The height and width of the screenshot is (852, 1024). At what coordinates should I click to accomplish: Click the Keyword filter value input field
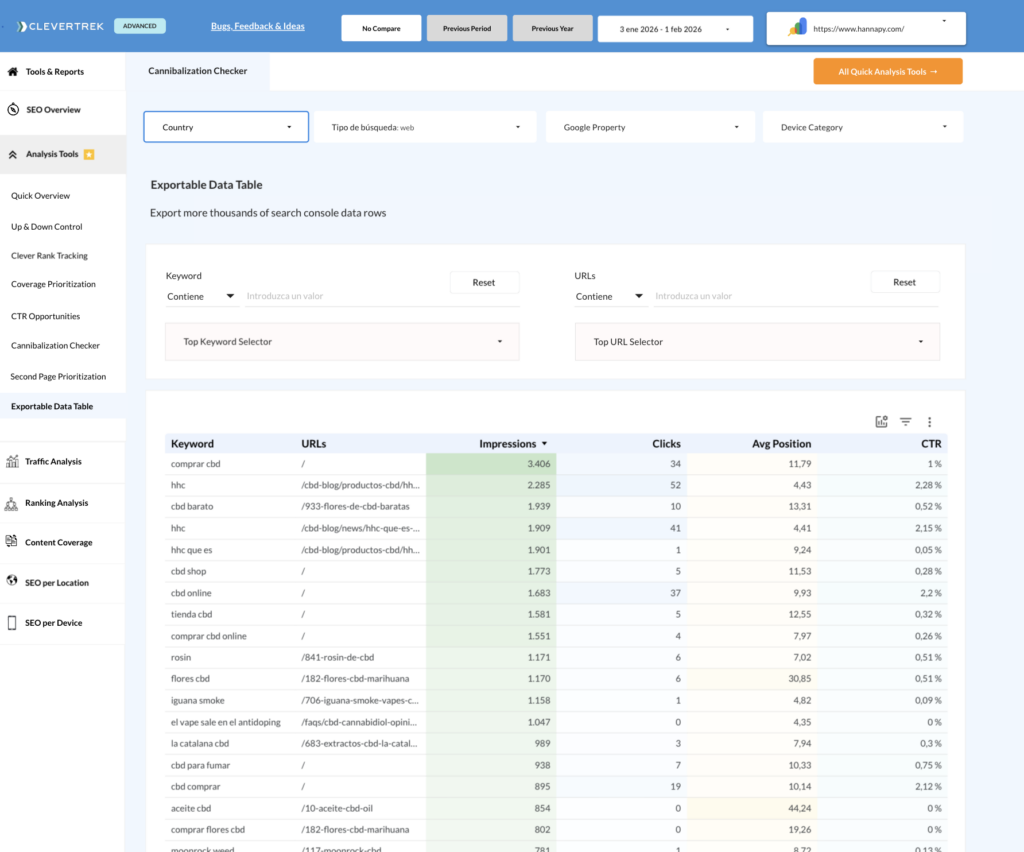point(382,297)
